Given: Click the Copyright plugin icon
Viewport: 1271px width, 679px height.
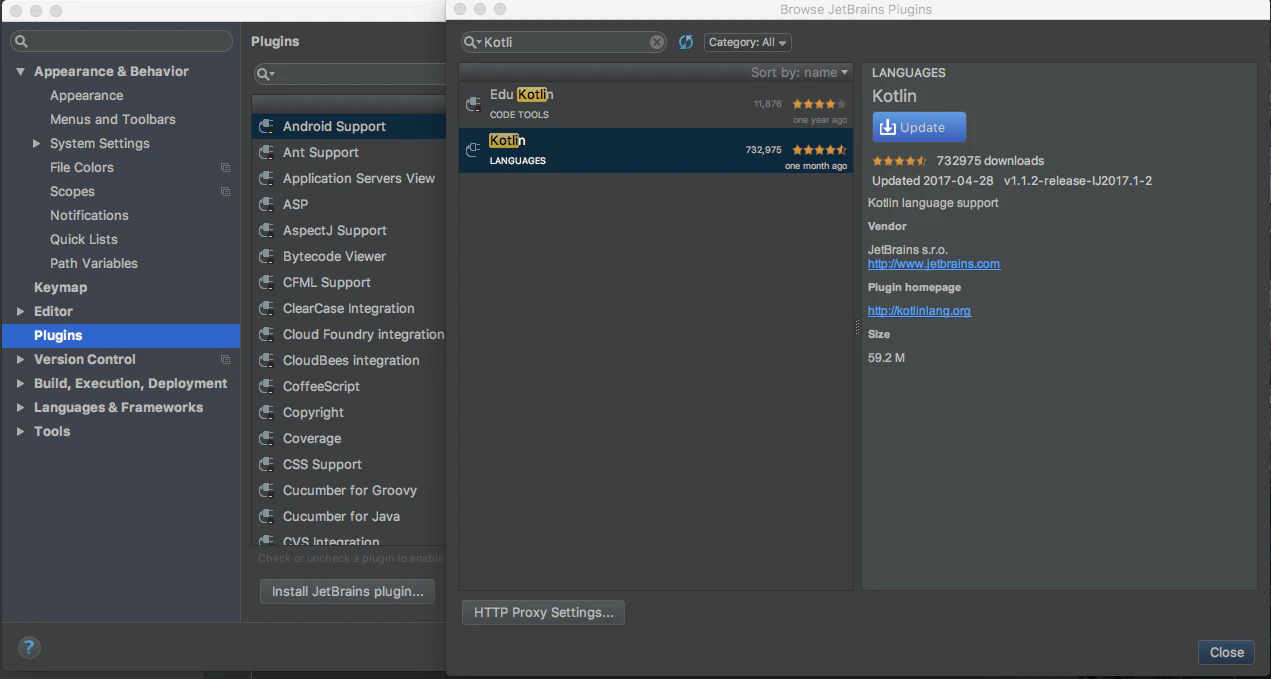Looking at the screenshot, I should point(266,412).
